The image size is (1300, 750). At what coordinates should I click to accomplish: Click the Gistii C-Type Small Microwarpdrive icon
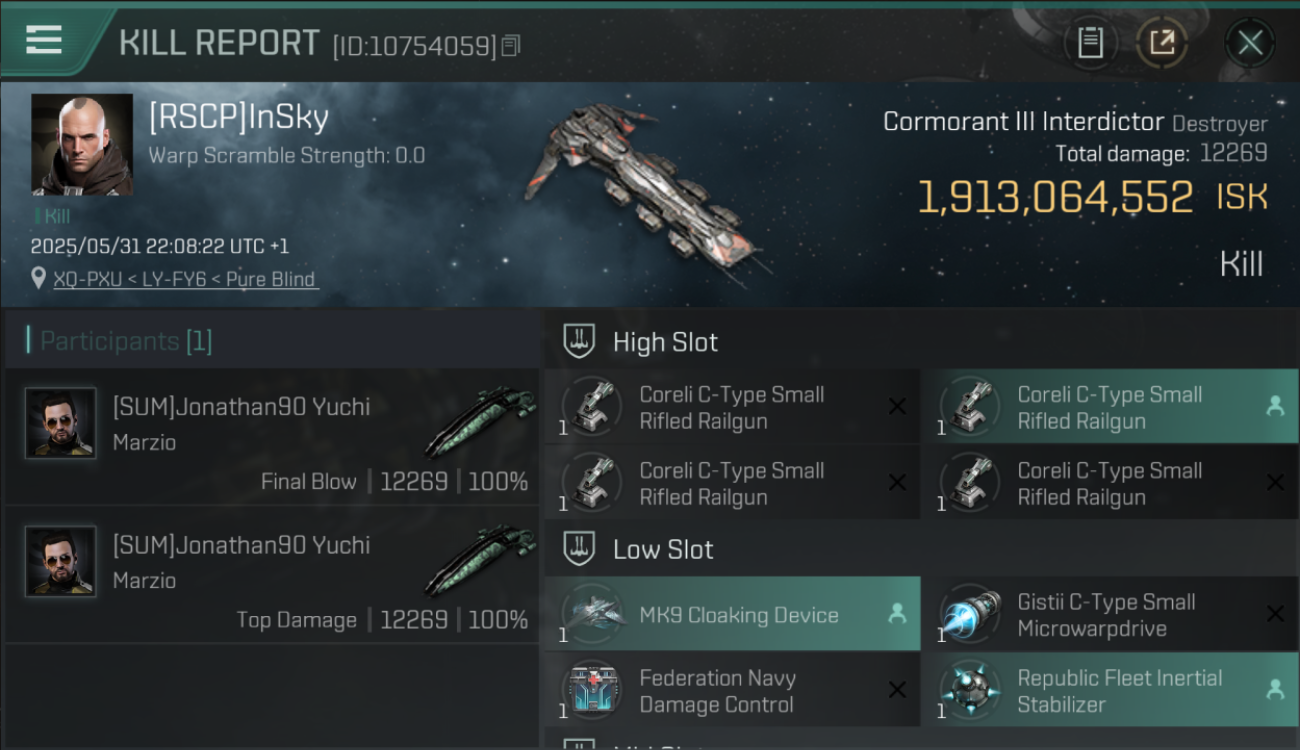970,614
